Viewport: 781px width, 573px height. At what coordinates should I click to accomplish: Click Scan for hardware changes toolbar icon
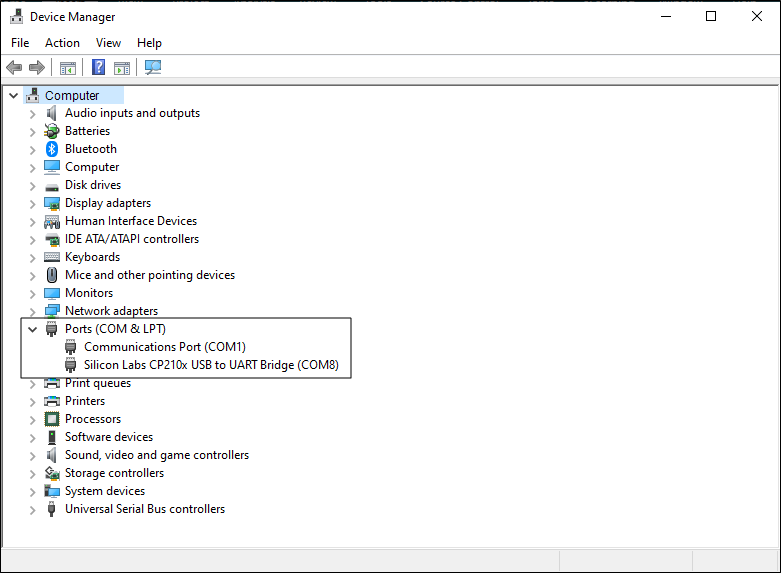(153, 67)
